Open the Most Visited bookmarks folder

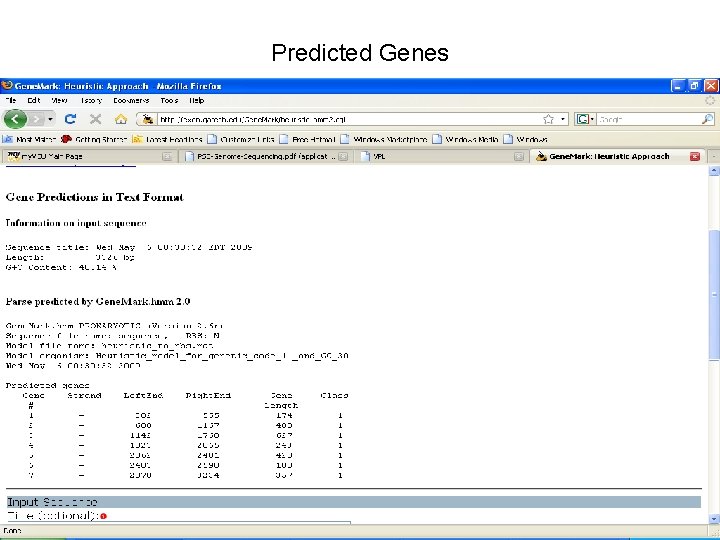tap(30, 139)
